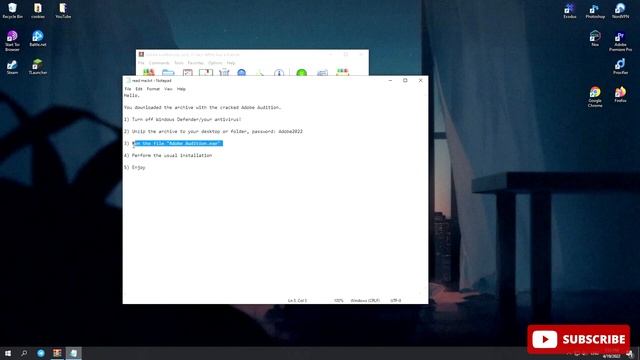Open the Proxifier desktop shortcut
This screenshot has height=360, width=640.
click(x=620, y=67)
